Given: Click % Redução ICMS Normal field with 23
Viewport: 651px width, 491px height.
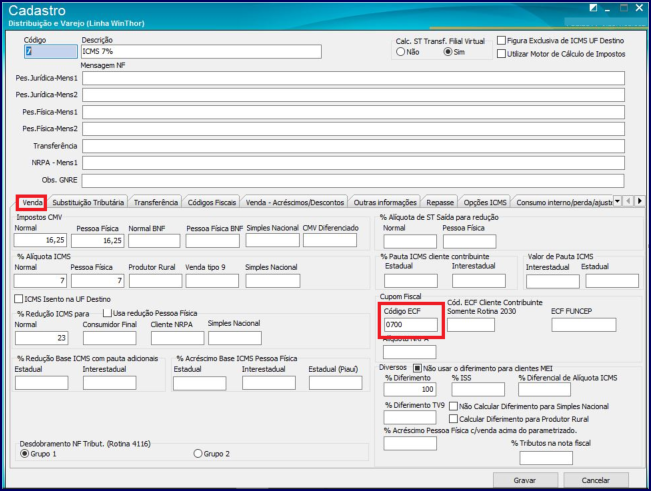Looking at the screenshot, I should 42,338.
